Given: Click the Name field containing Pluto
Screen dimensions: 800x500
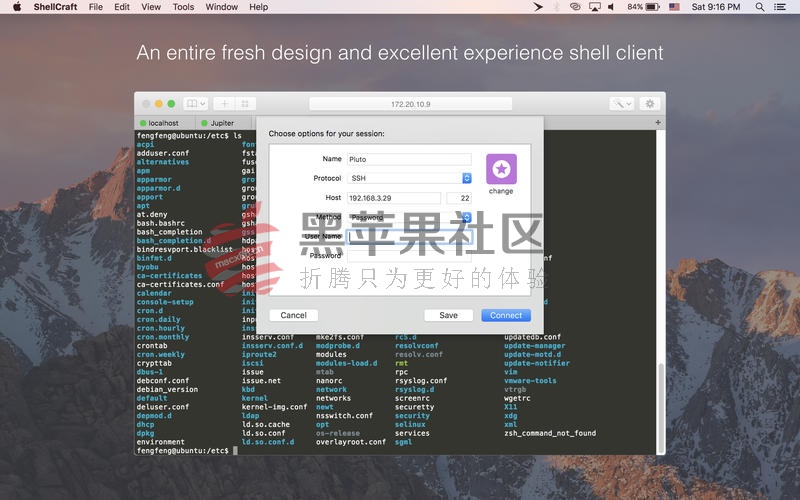Looking at the screenshot, I should point(409,159).
